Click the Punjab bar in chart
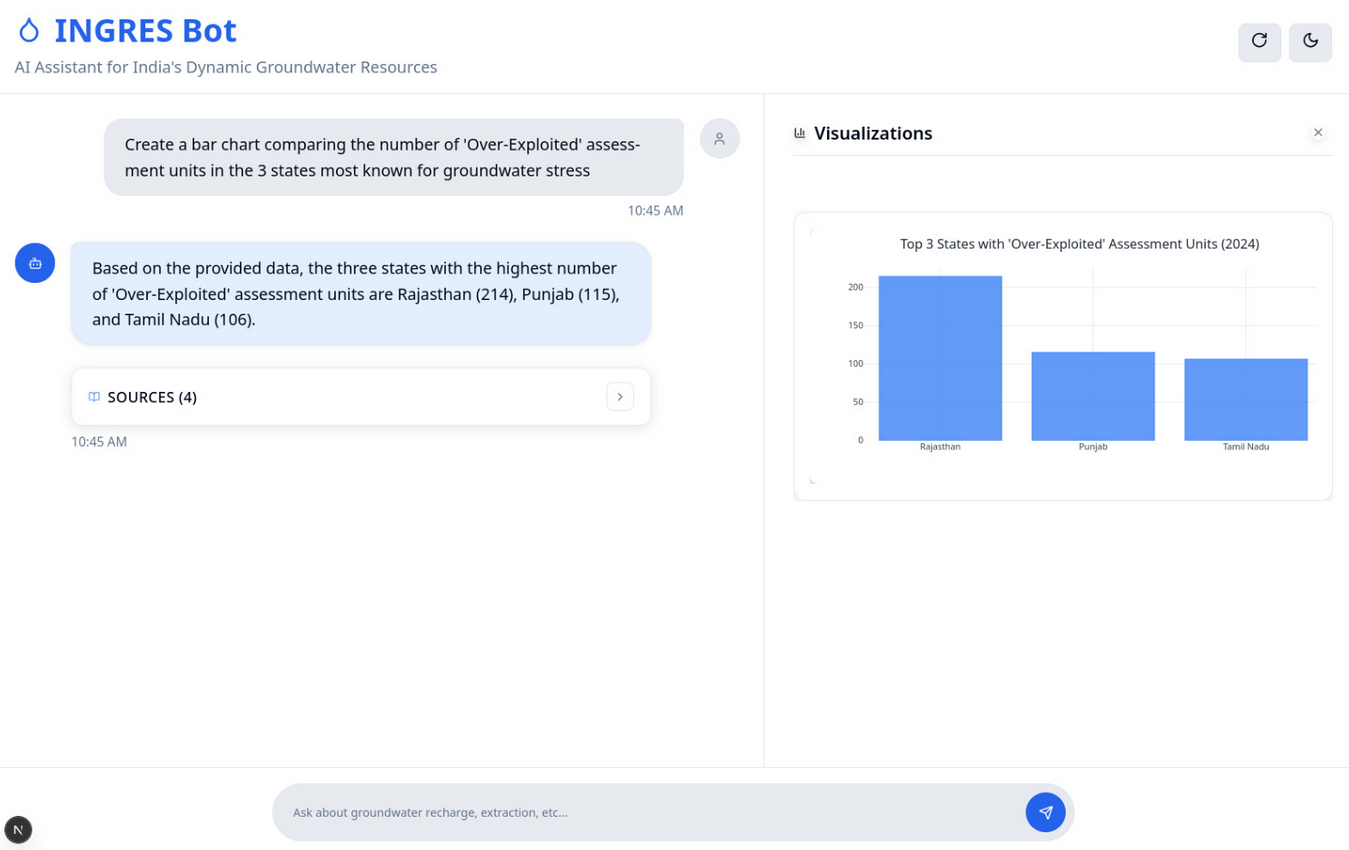Image resolution: width=1349 pixels, height=850 pixels. pyautogui.click(x=1093, y=396)
